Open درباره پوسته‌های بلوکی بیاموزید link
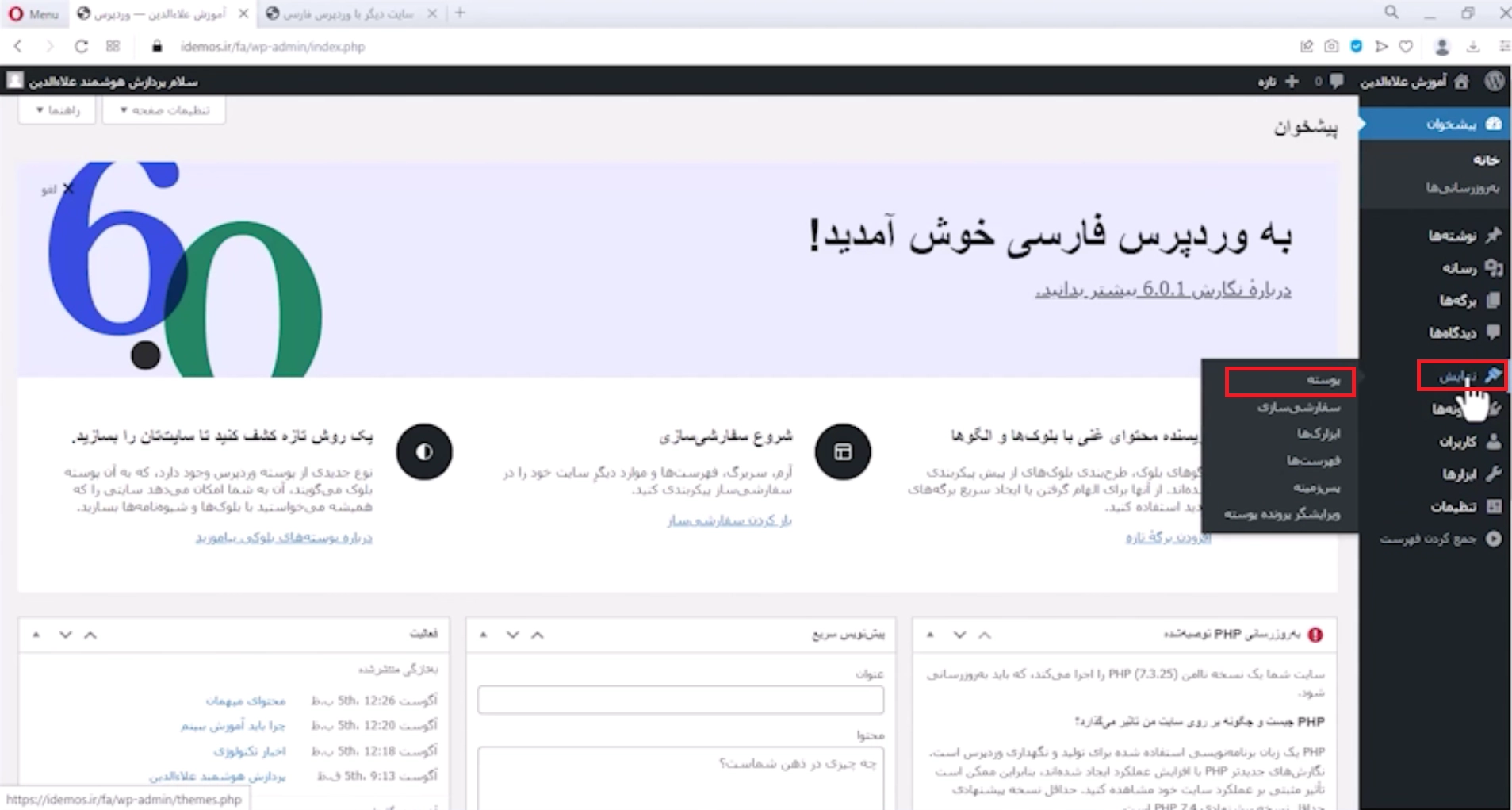The image size is (1512, 810). [284, 538]
